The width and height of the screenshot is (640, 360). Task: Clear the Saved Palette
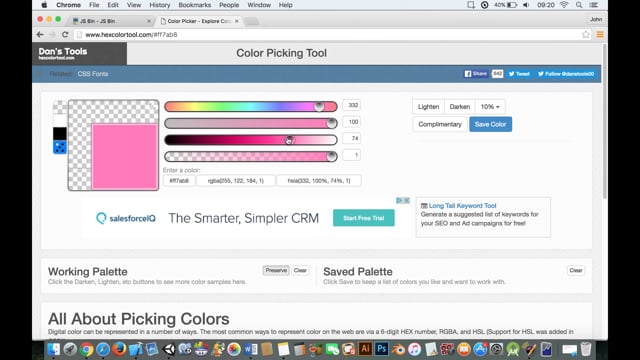click(x=576, y=270)
